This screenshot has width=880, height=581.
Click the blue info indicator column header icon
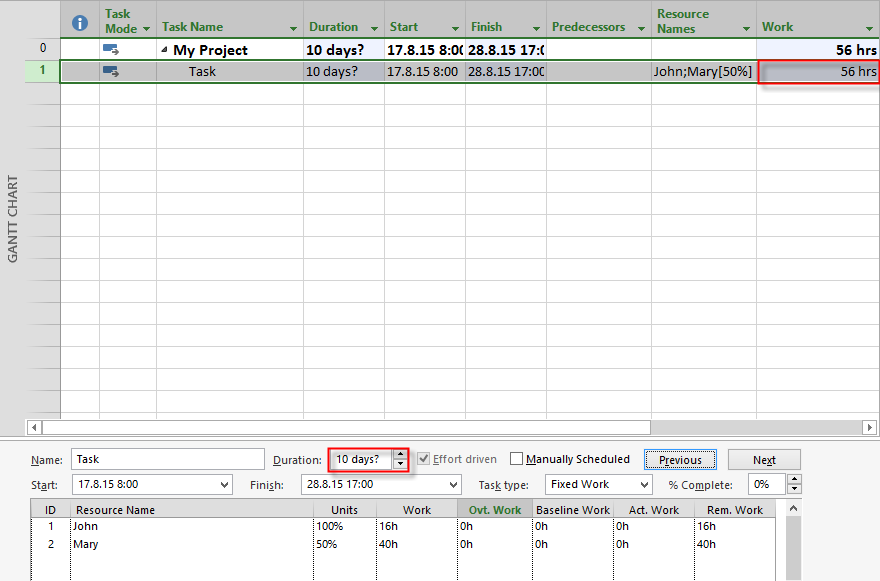80,22
